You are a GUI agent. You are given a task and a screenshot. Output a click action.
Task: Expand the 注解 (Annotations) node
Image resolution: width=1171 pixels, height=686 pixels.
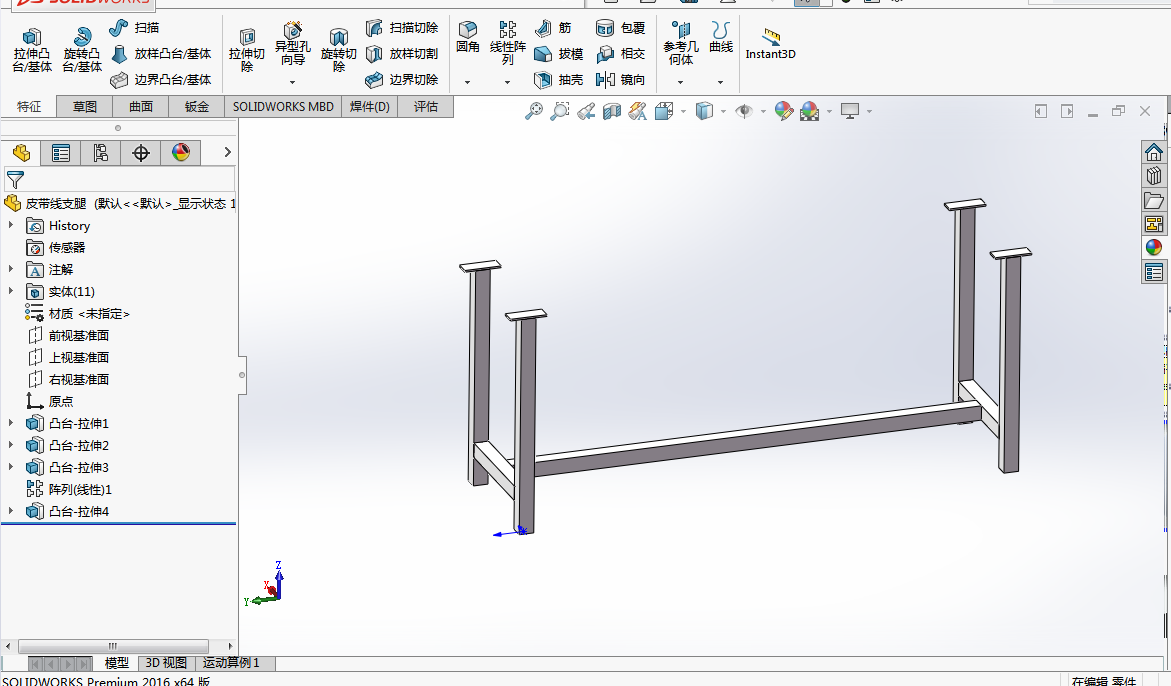click(10, 269)
